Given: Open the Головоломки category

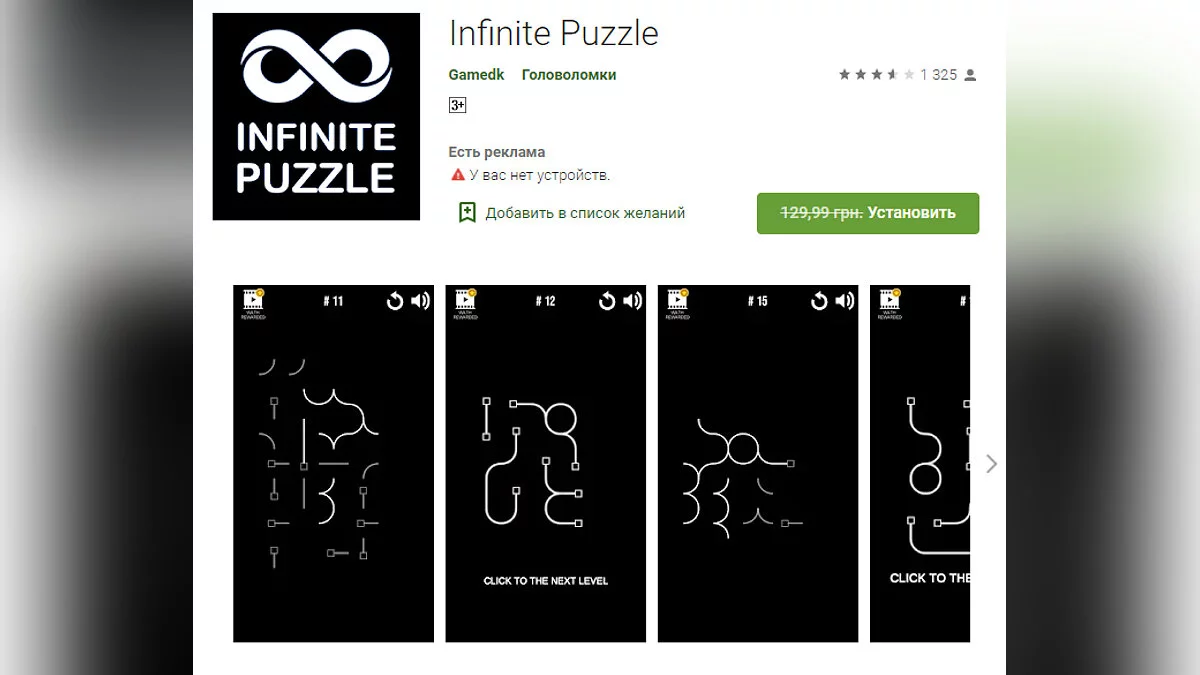Looking at the screenshot, I should pyautogui.click(x=569, y=75).
